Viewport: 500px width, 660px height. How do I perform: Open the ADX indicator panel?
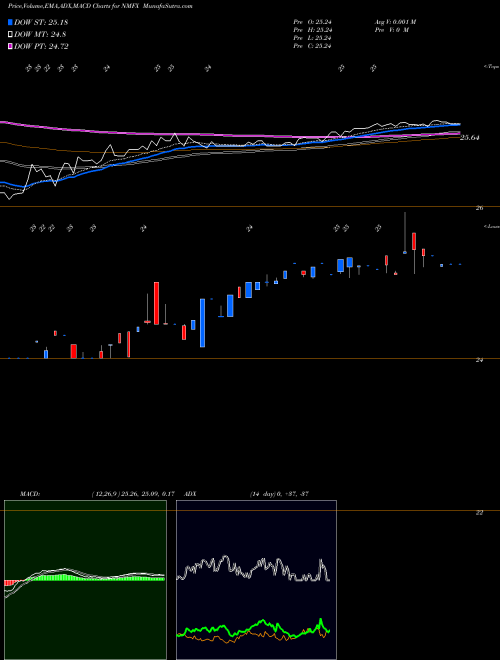point(256,580)
